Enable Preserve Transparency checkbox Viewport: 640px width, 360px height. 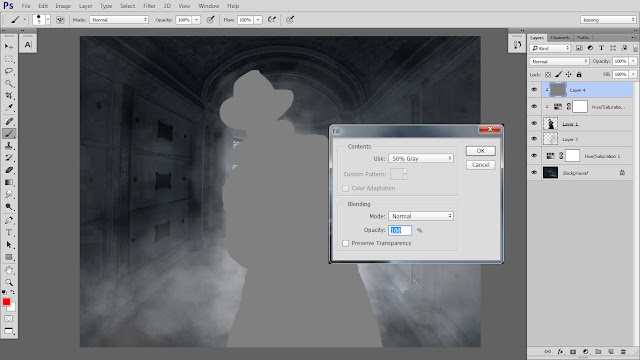[346, 243]
